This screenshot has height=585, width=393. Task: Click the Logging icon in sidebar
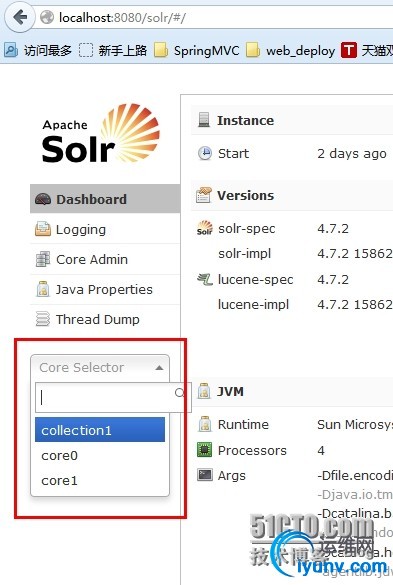(43, 229)
